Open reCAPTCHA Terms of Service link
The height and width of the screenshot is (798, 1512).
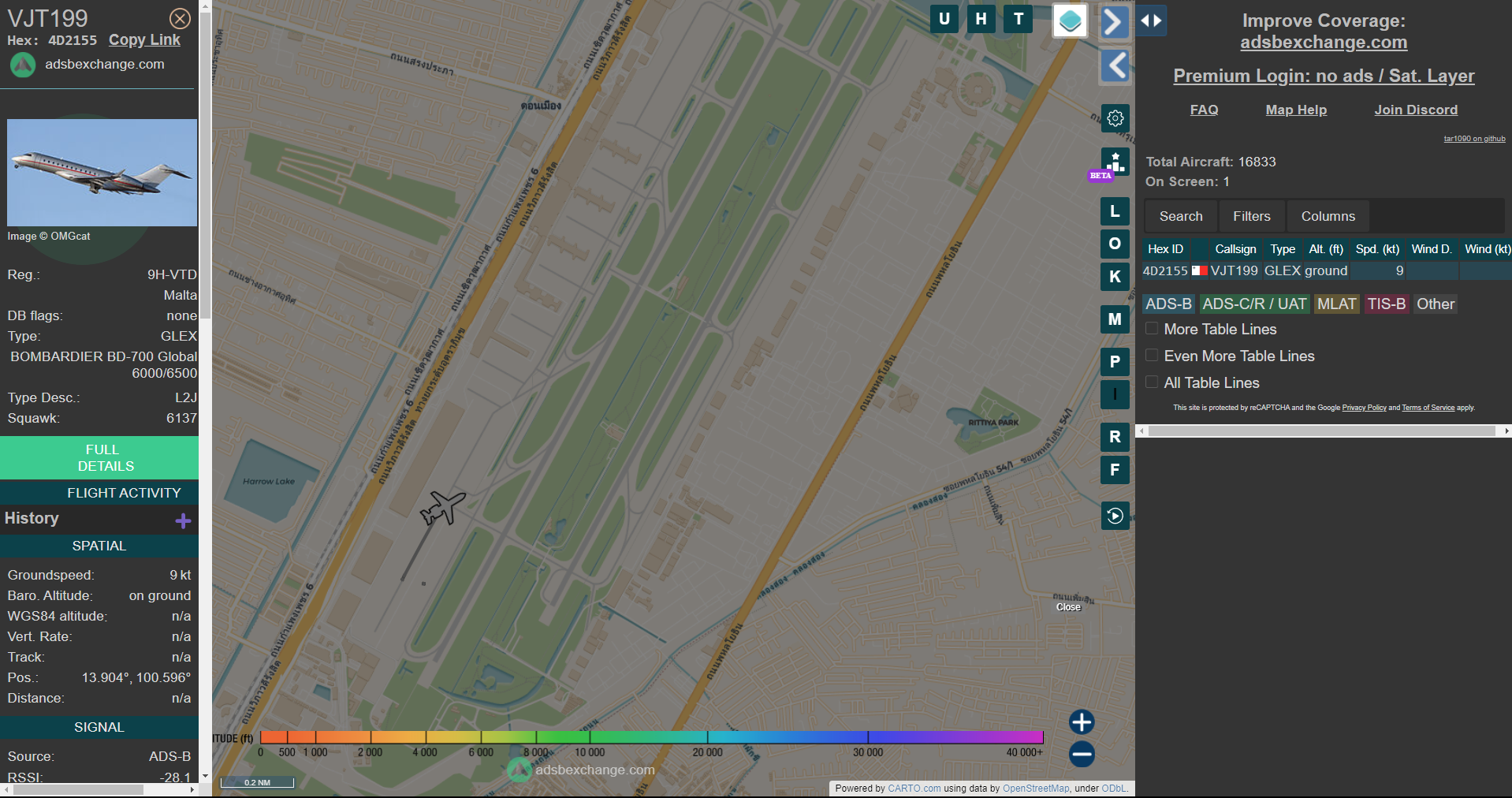pyautogui.click(x=1428, y=408)
